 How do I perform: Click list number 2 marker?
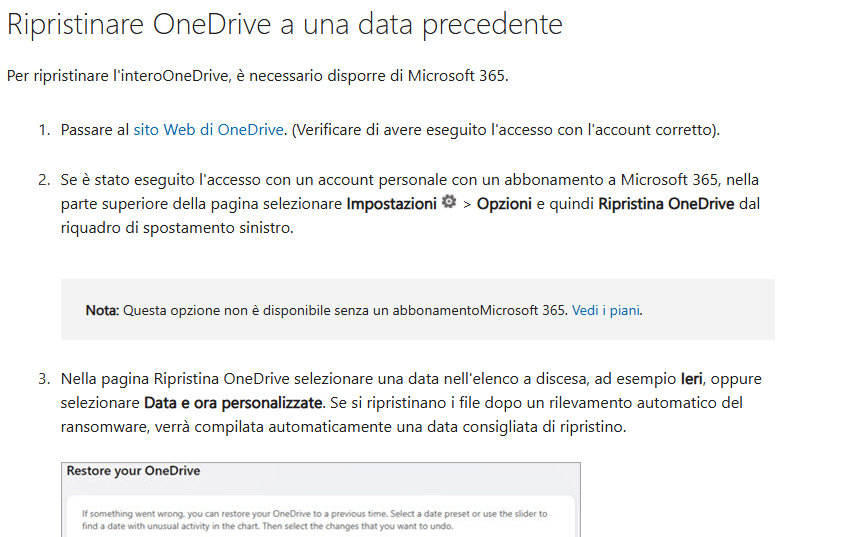pos(44,180)
